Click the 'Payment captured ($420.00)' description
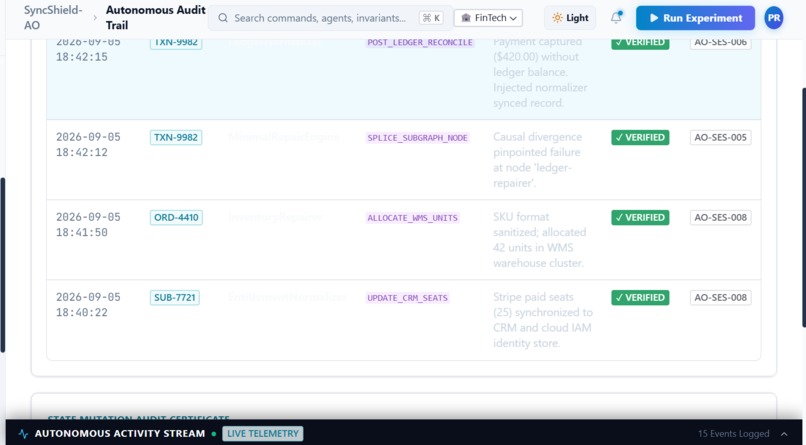Screen dimensions: 806x445 tap(540, 72)
